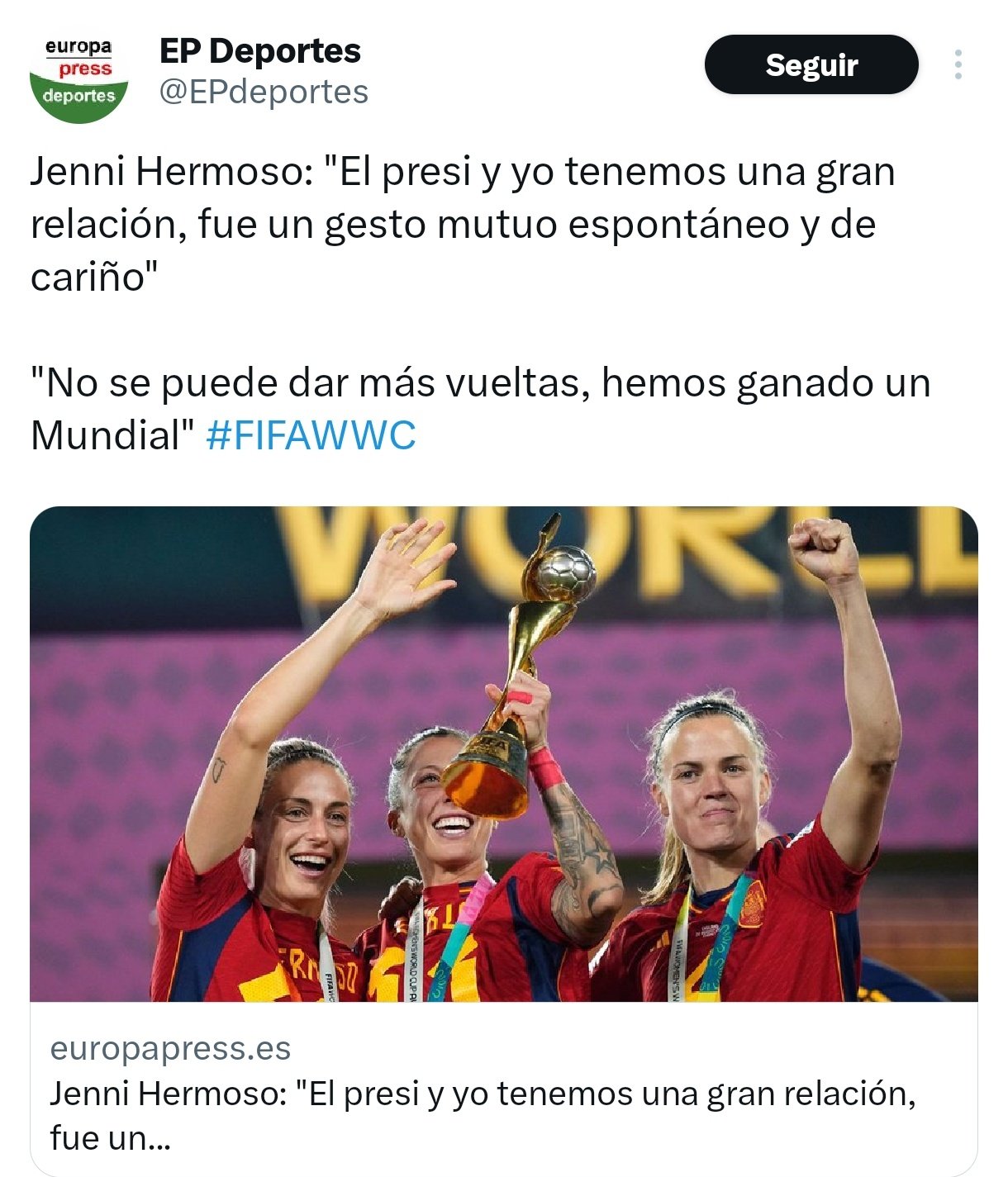Open the three-dot more options menu
The width and height of the screenshot is (1008, 1177).
pyautogui.click(x=958, y=64)
